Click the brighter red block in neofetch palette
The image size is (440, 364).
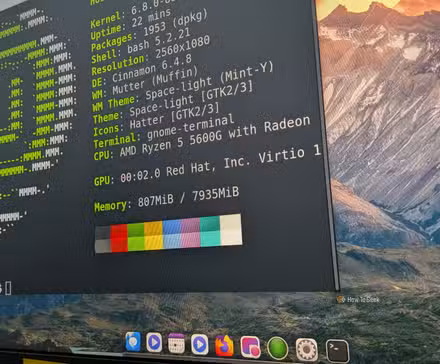[x=119, y=245]
